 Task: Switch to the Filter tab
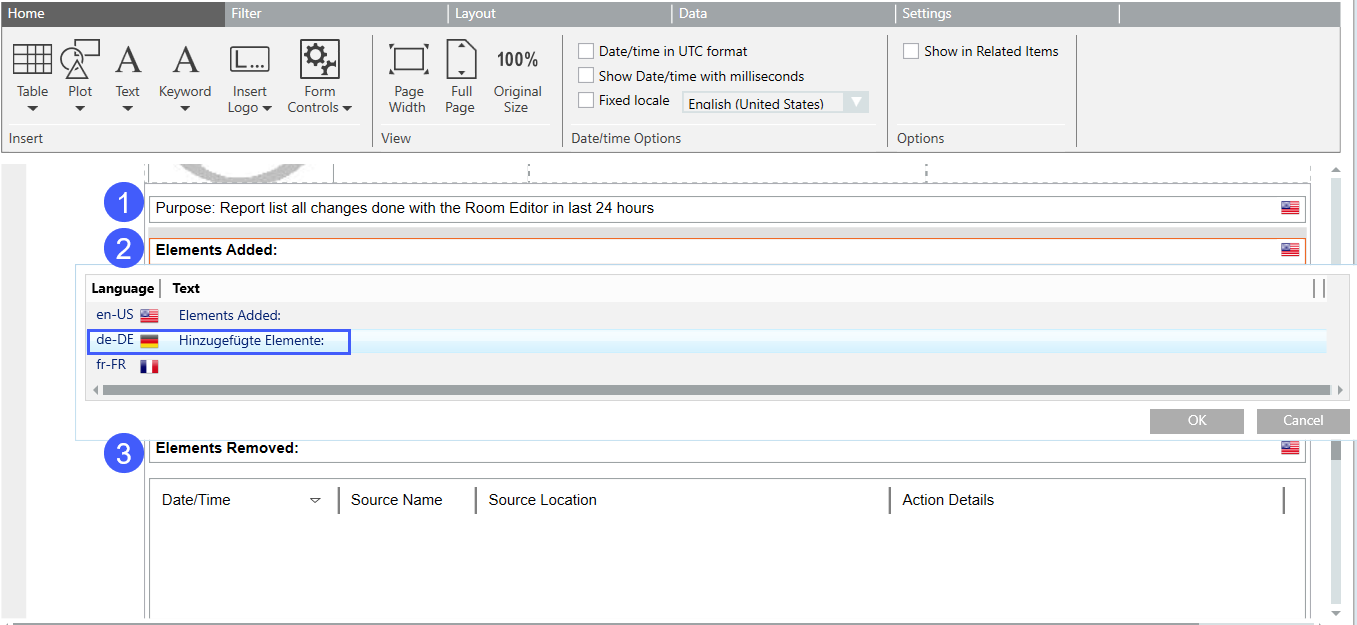(x=246, y=14)
